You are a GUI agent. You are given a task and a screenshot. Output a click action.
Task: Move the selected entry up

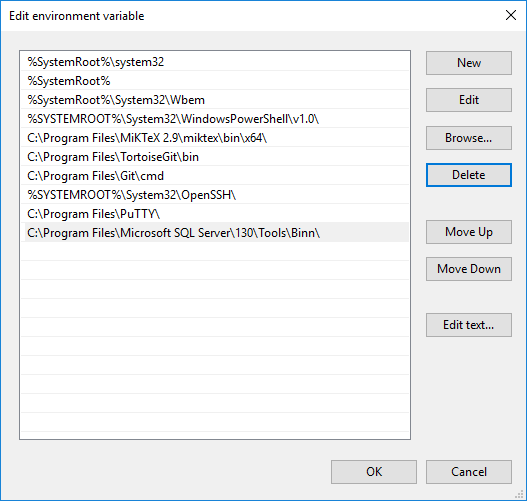pos(469,232)
